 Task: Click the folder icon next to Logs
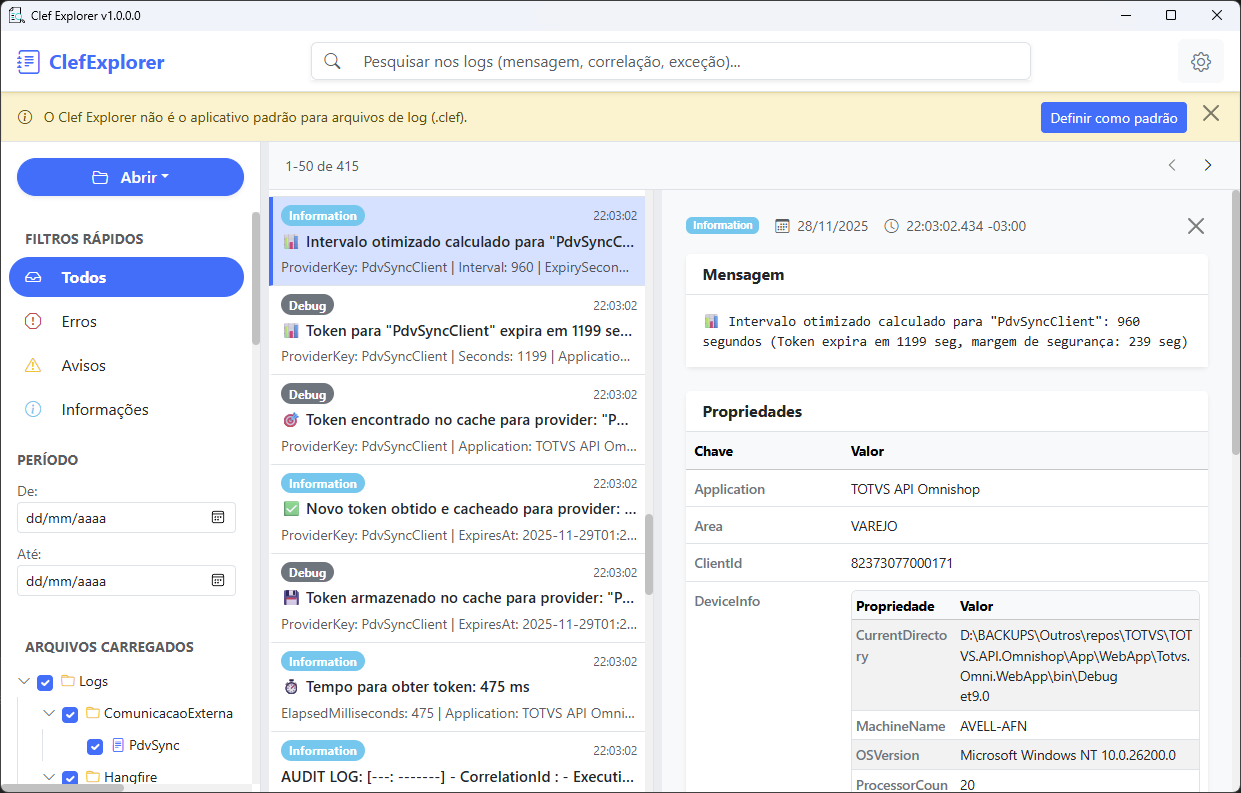pos(66,681)
